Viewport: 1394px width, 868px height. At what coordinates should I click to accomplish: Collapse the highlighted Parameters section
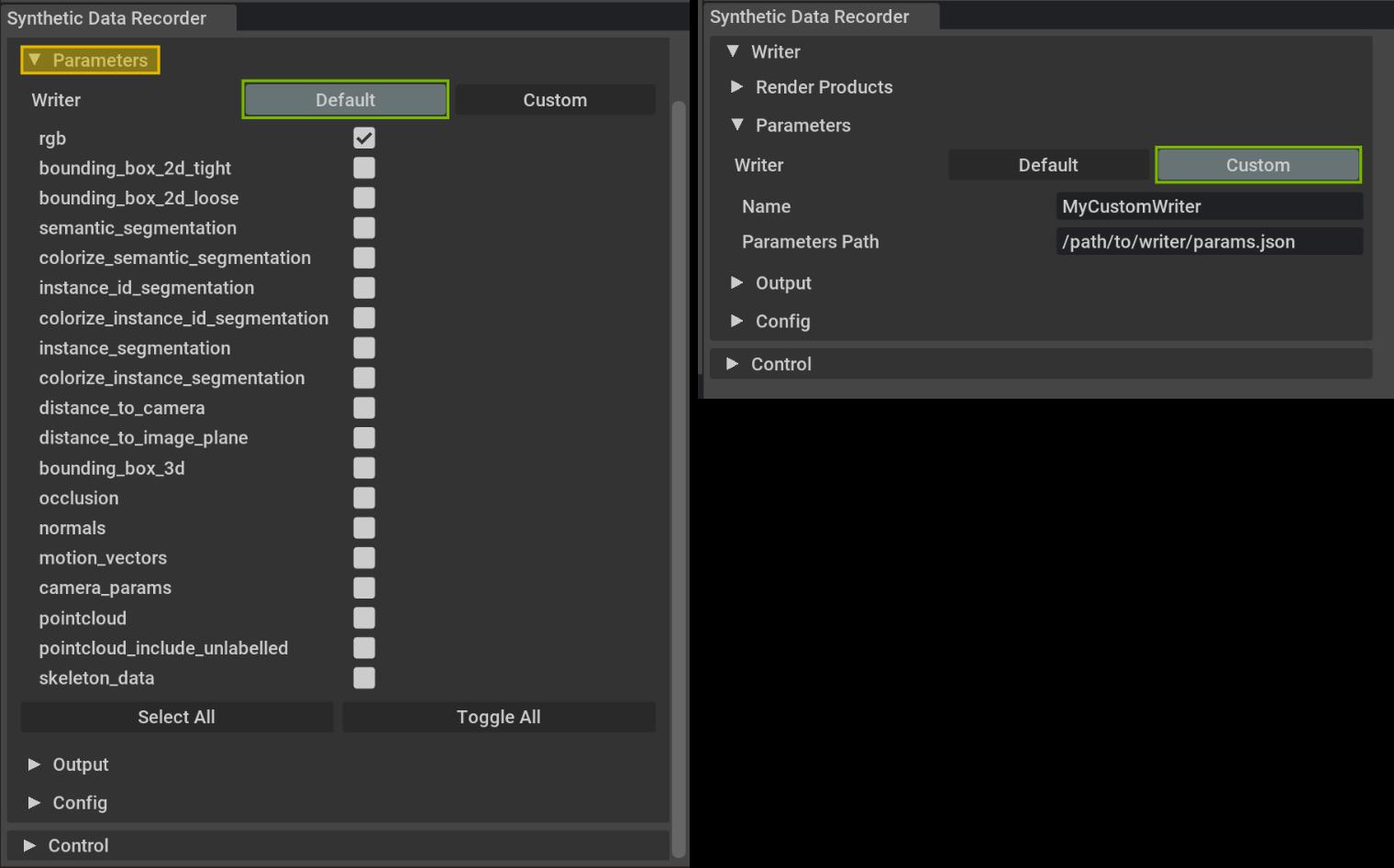click(89, 60)
